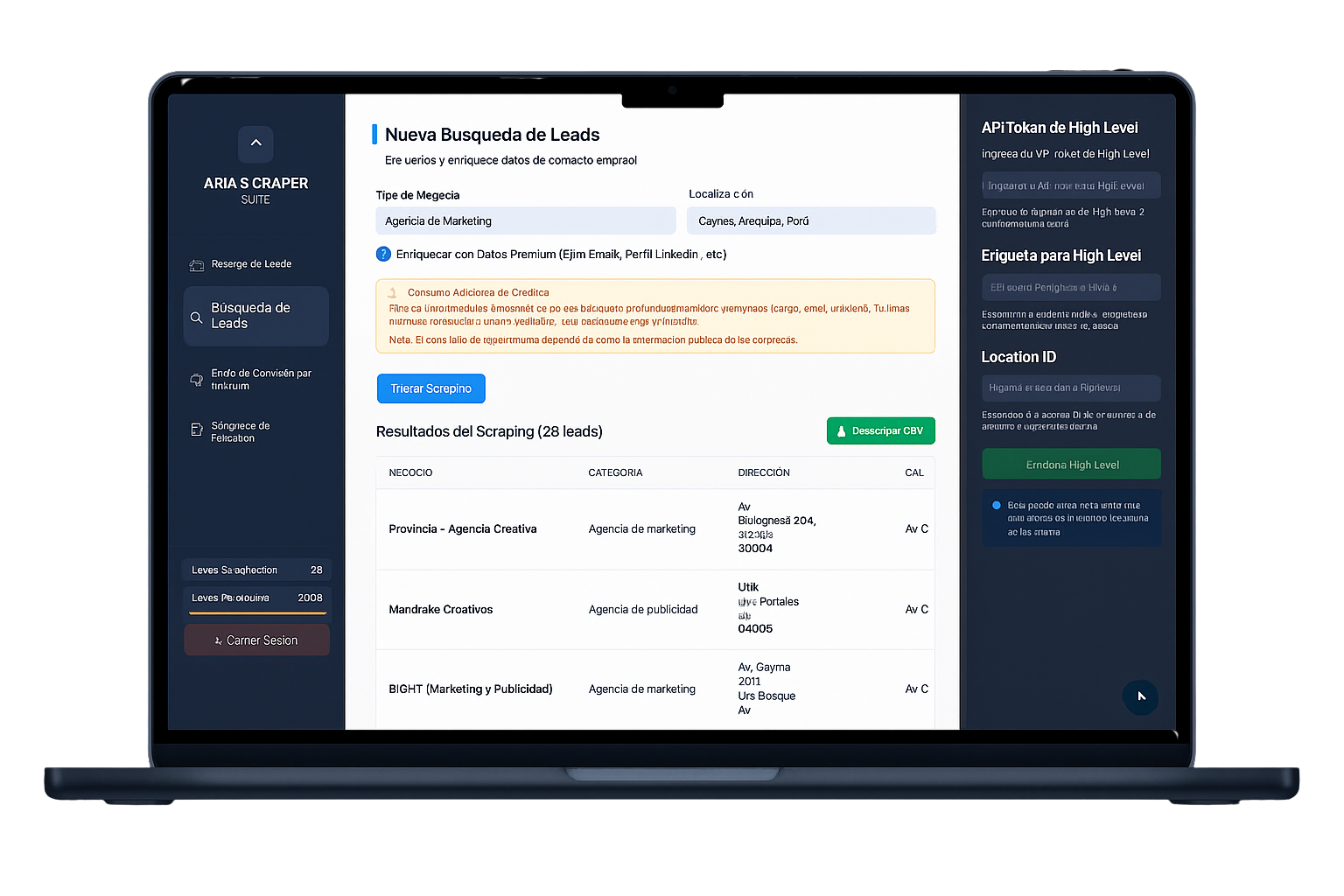The image size is (1344, 896).
Task: Click the blue dot in the info note
Action: (997, 505)
